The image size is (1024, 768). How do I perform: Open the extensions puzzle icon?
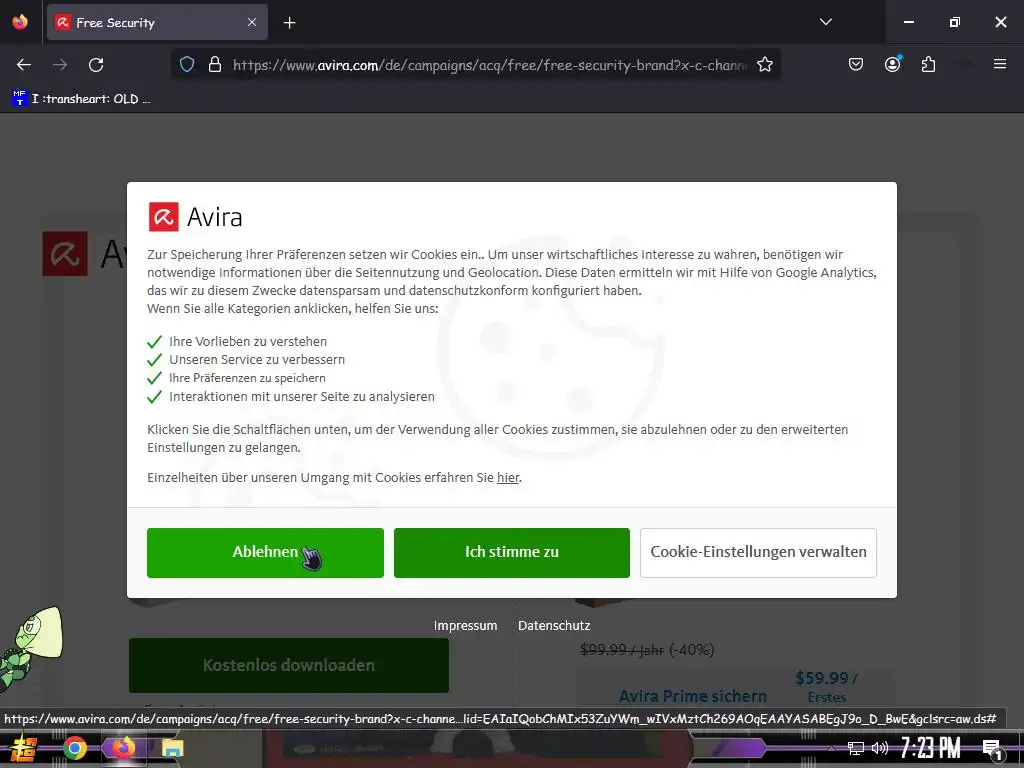(928, 64)
